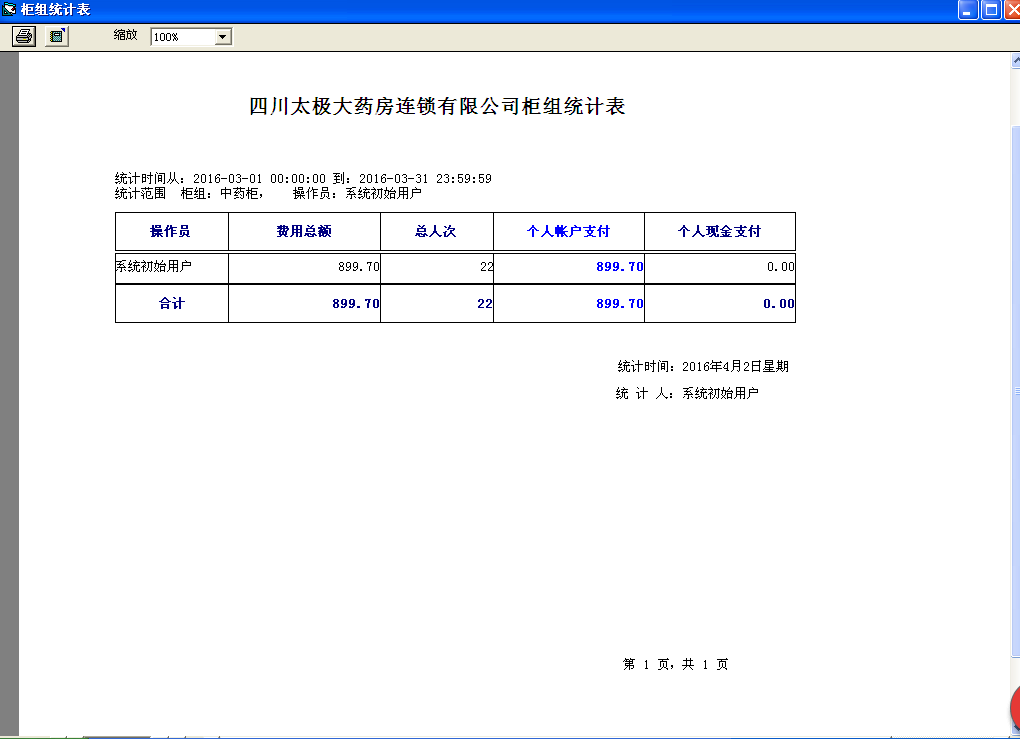Click the 合计 row label
Screen dimensions: 1020x739
coord(172,303)
